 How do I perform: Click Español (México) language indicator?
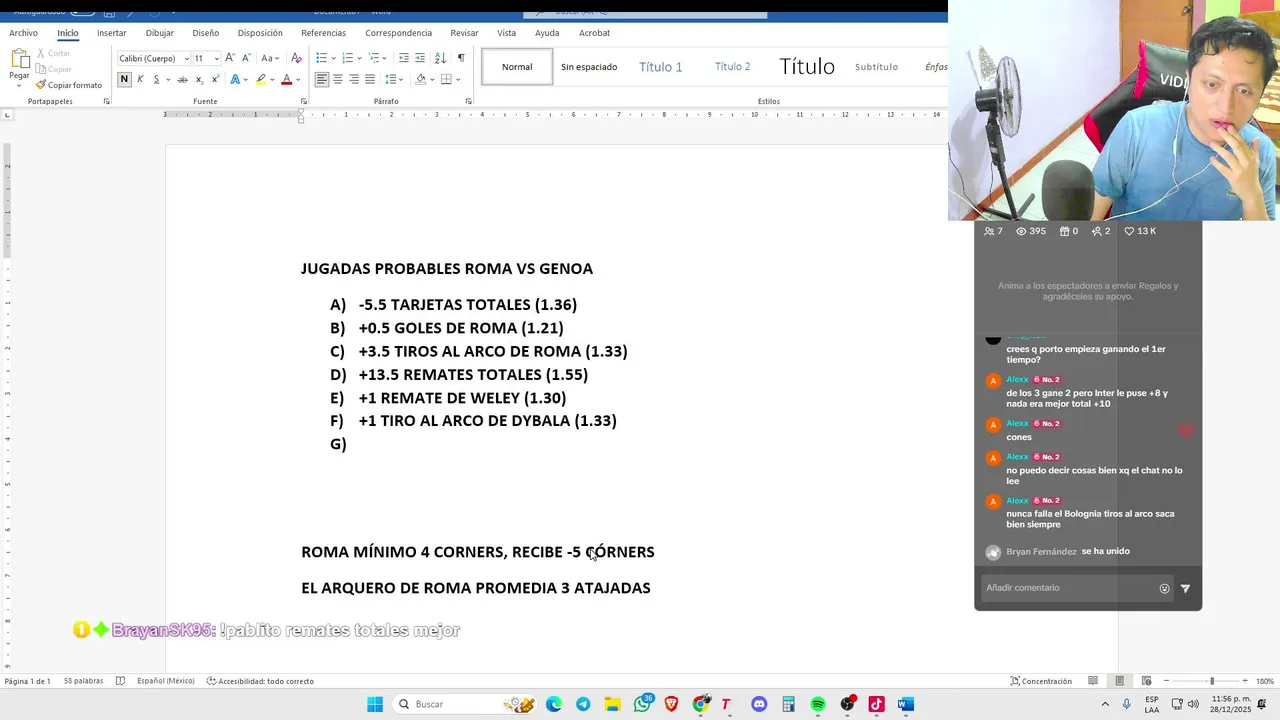point(165,681)
